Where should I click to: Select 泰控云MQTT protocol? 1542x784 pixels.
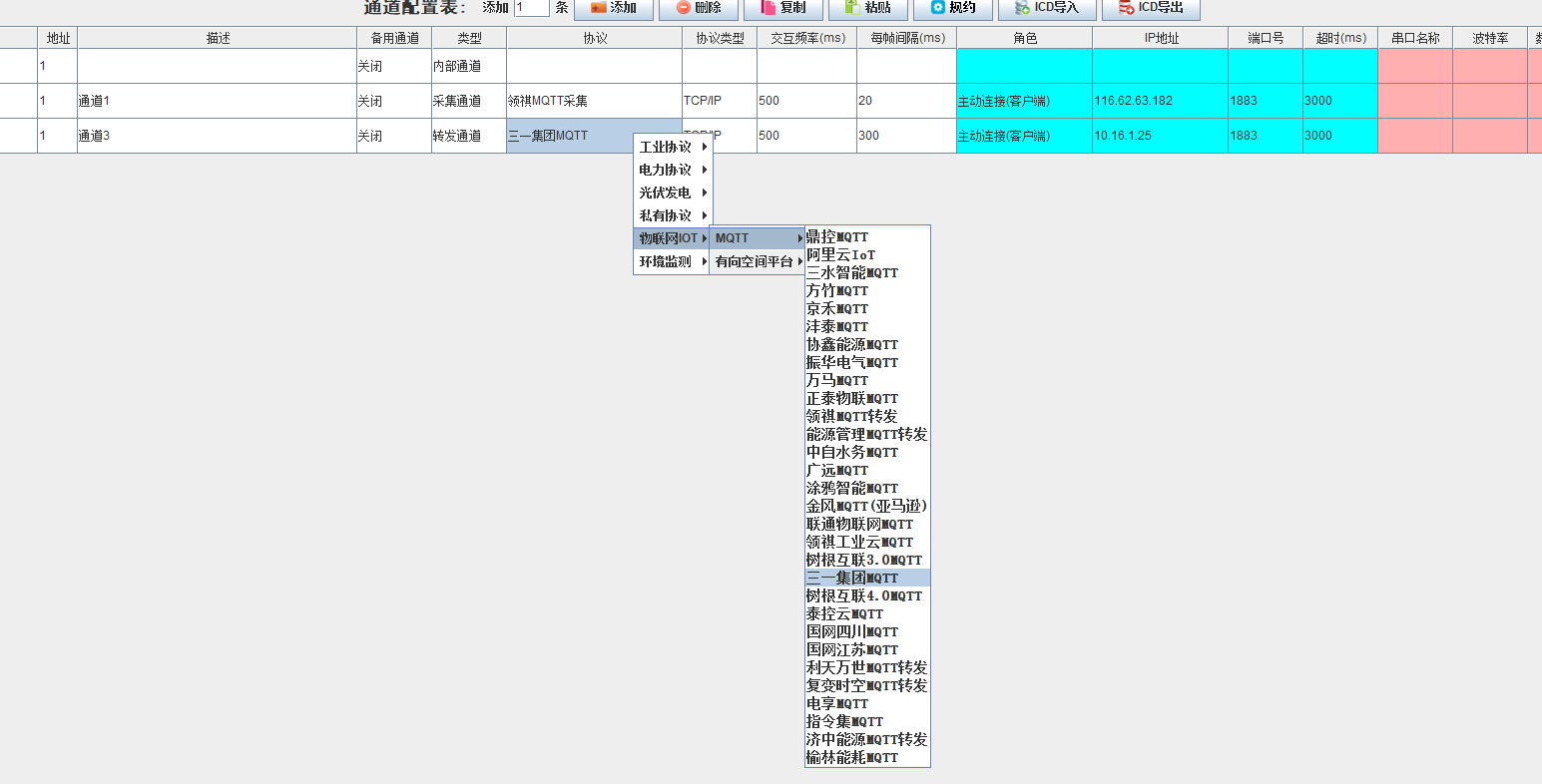[x=867, y=613]
